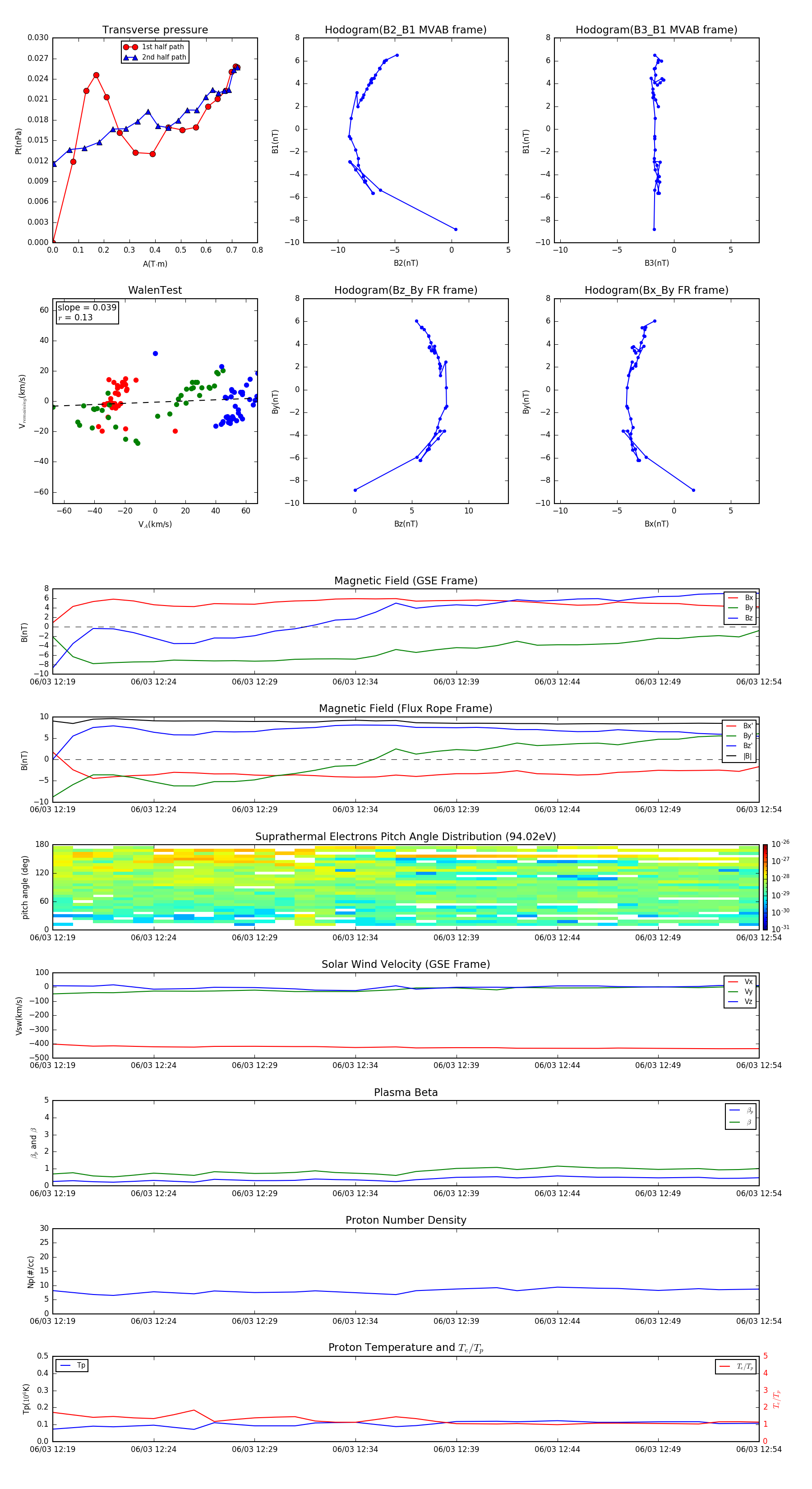Click the 'B2(nT)' axis label

pyautogui.click(x=406, y=263)
